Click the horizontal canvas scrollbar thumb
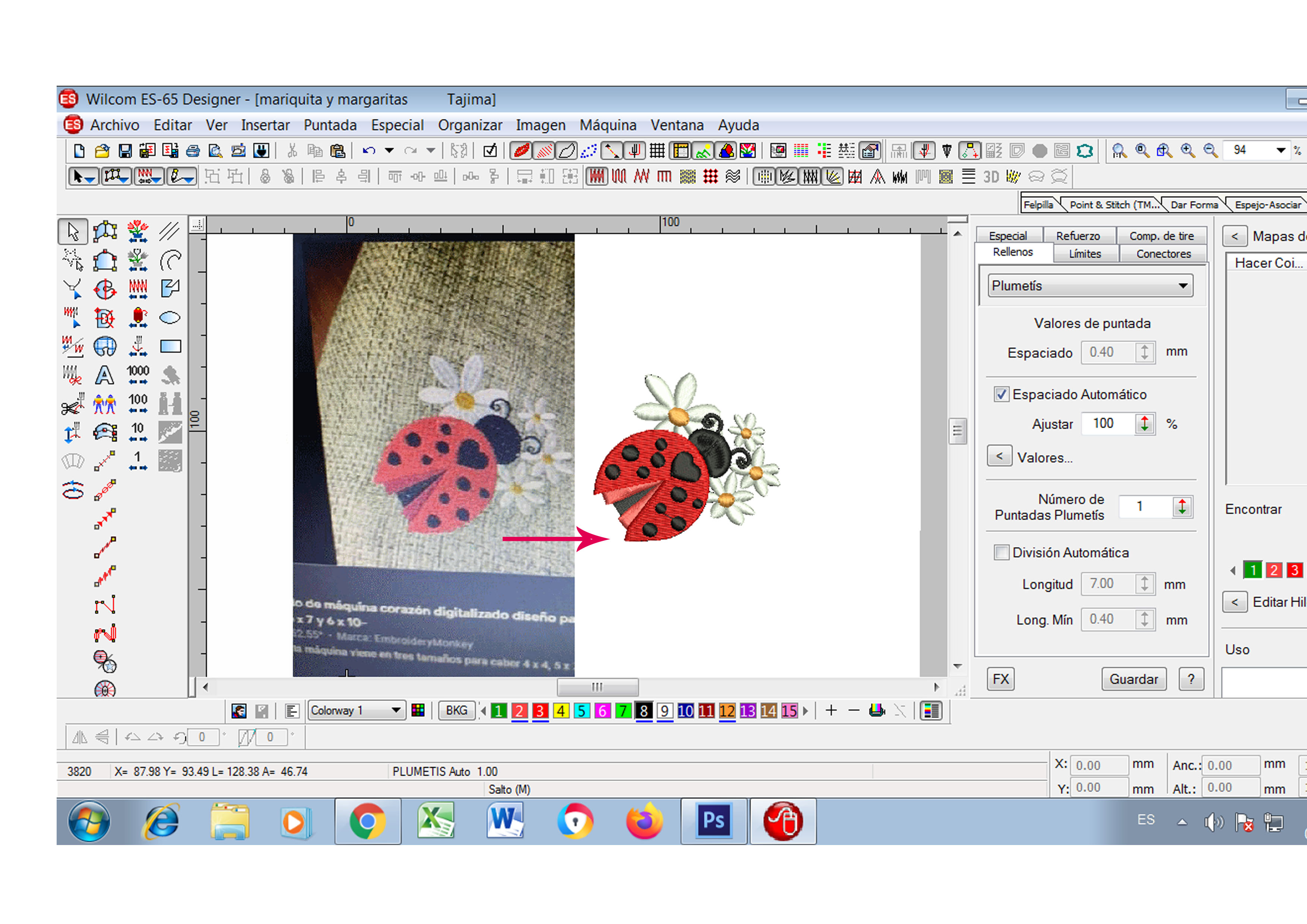Viewport: 1307px width, 924px height. pos(597,687)
